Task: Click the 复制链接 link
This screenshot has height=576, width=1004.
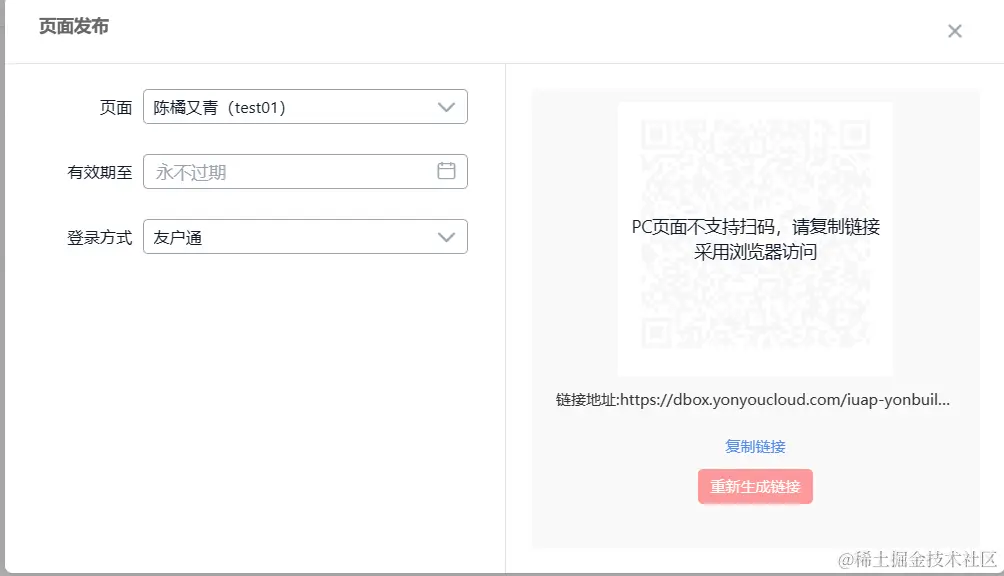Action: [x=755, y=446]
